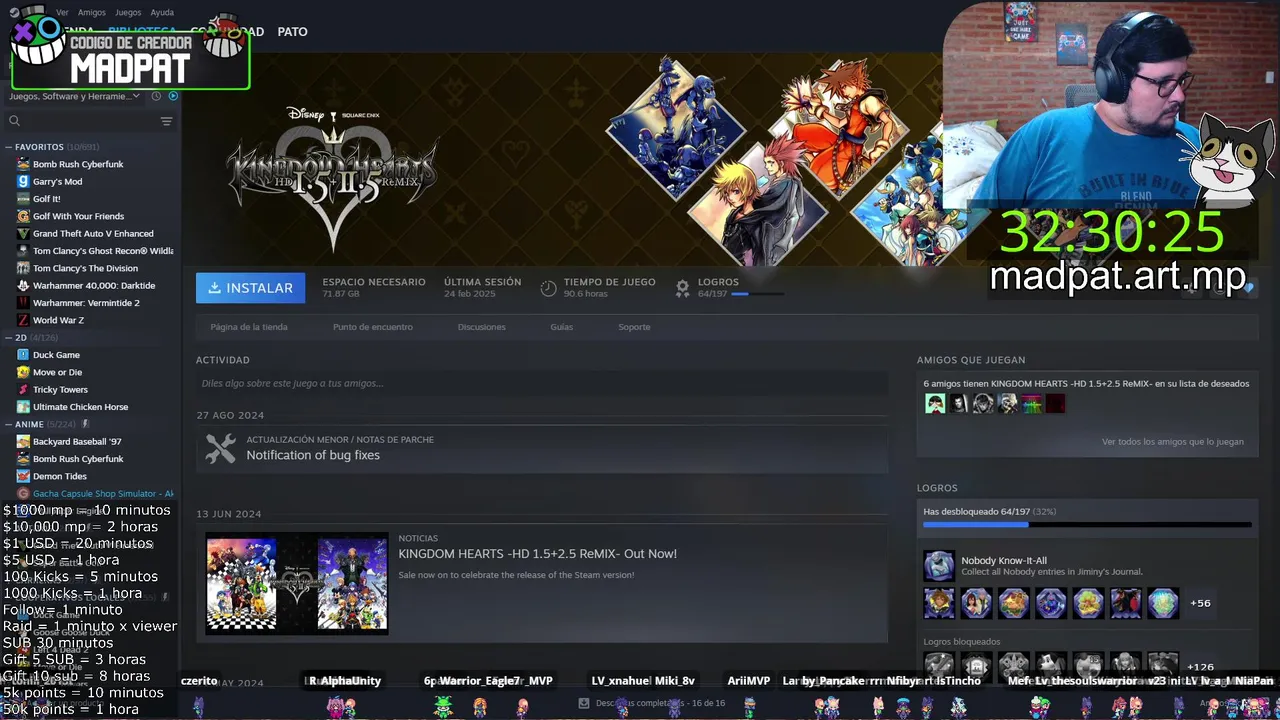Open the Amigos menu
The width and height of the screenshot is (1280, 720).
[x=92, y=13]
